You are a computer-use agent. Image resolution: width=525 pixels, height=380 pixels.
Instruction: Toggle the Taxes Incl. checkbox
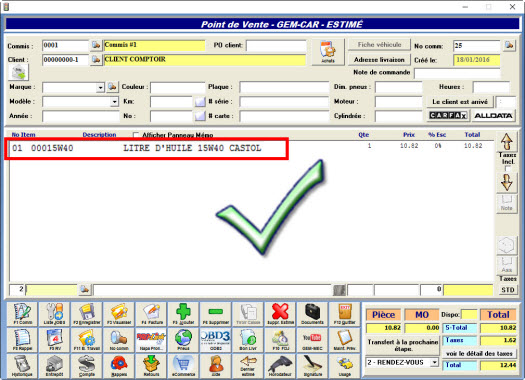click(x=508, y=169)
